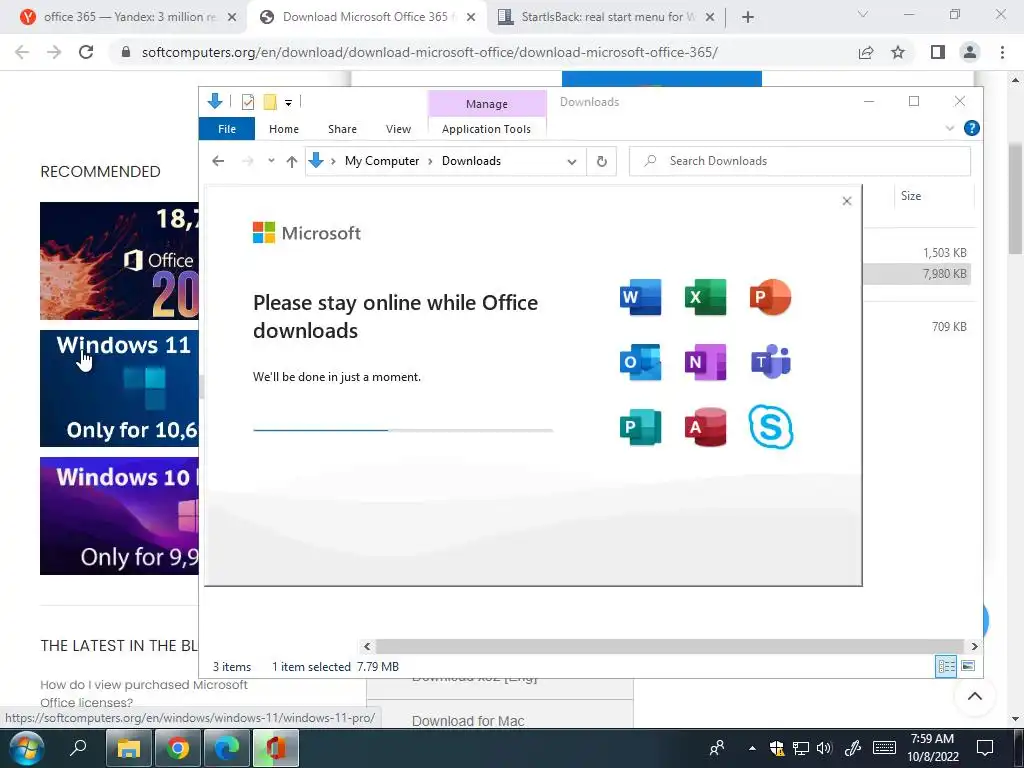Select the 709 KB file row
This screenshot has height=768, width=1024.
(917, 327)
